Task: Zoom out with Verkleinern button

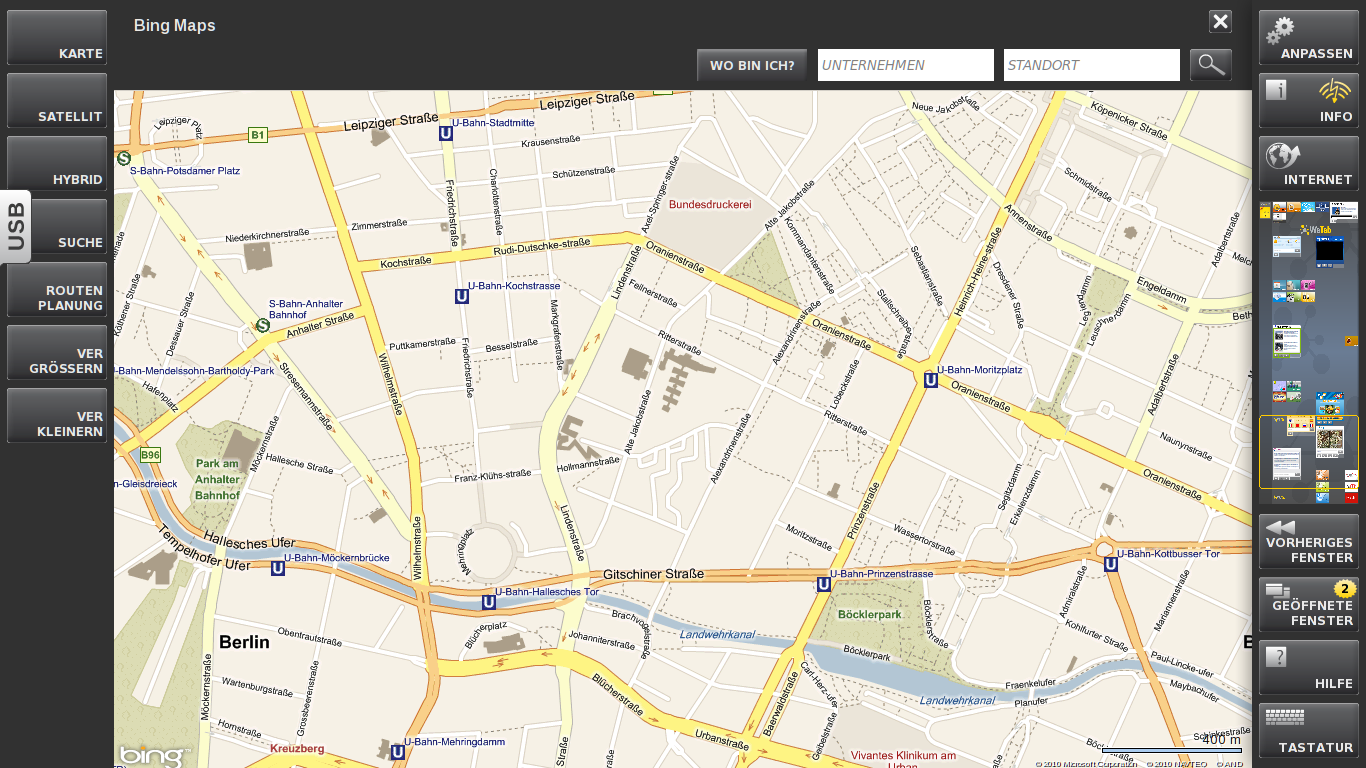Action: pyautogui.click(x=57, y=416)
